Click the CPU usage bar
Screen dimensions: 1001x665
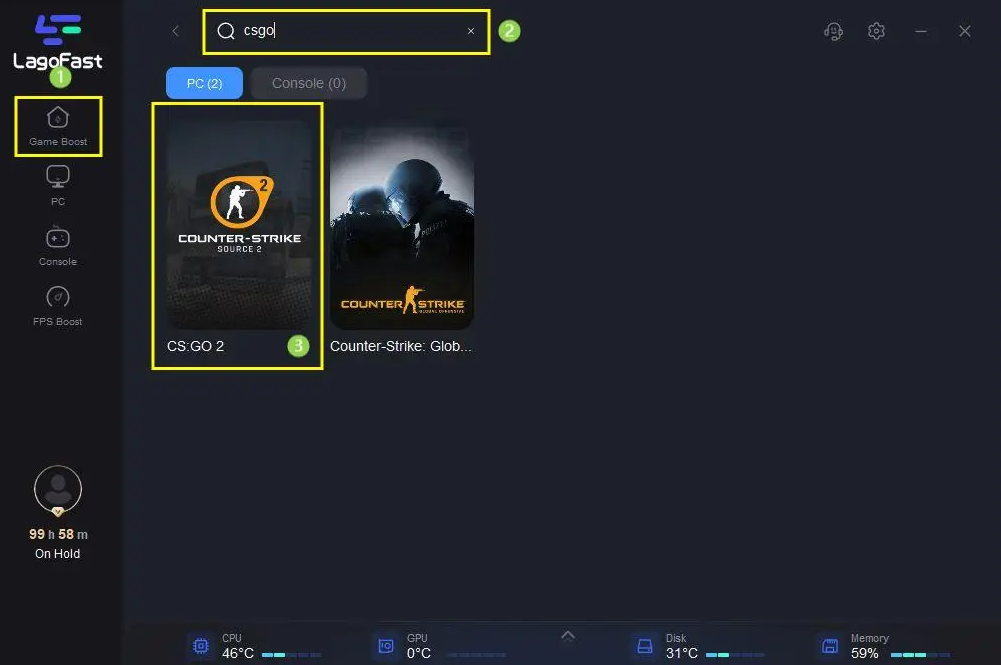tap(291, 655)
